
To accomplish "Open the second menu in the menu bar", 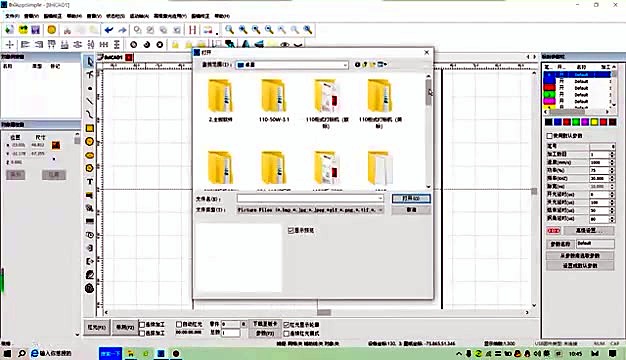I will [x=31, y=16].
